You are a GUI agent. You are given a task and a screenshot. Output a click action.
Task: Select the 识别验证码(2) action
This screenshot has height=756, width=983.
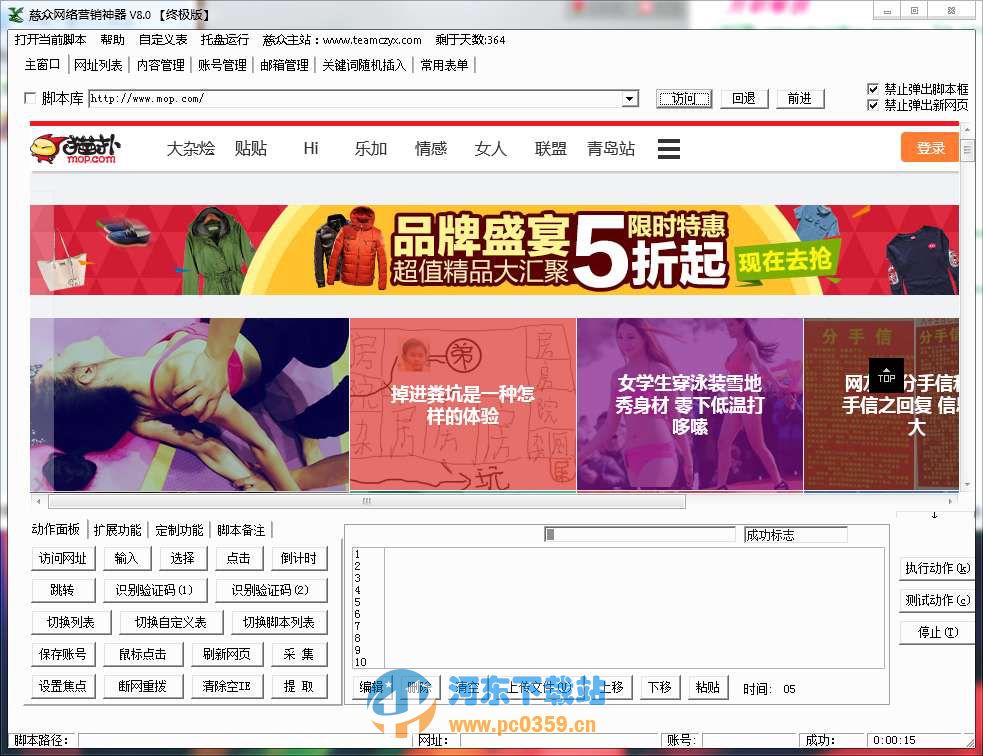click(273, 590)
